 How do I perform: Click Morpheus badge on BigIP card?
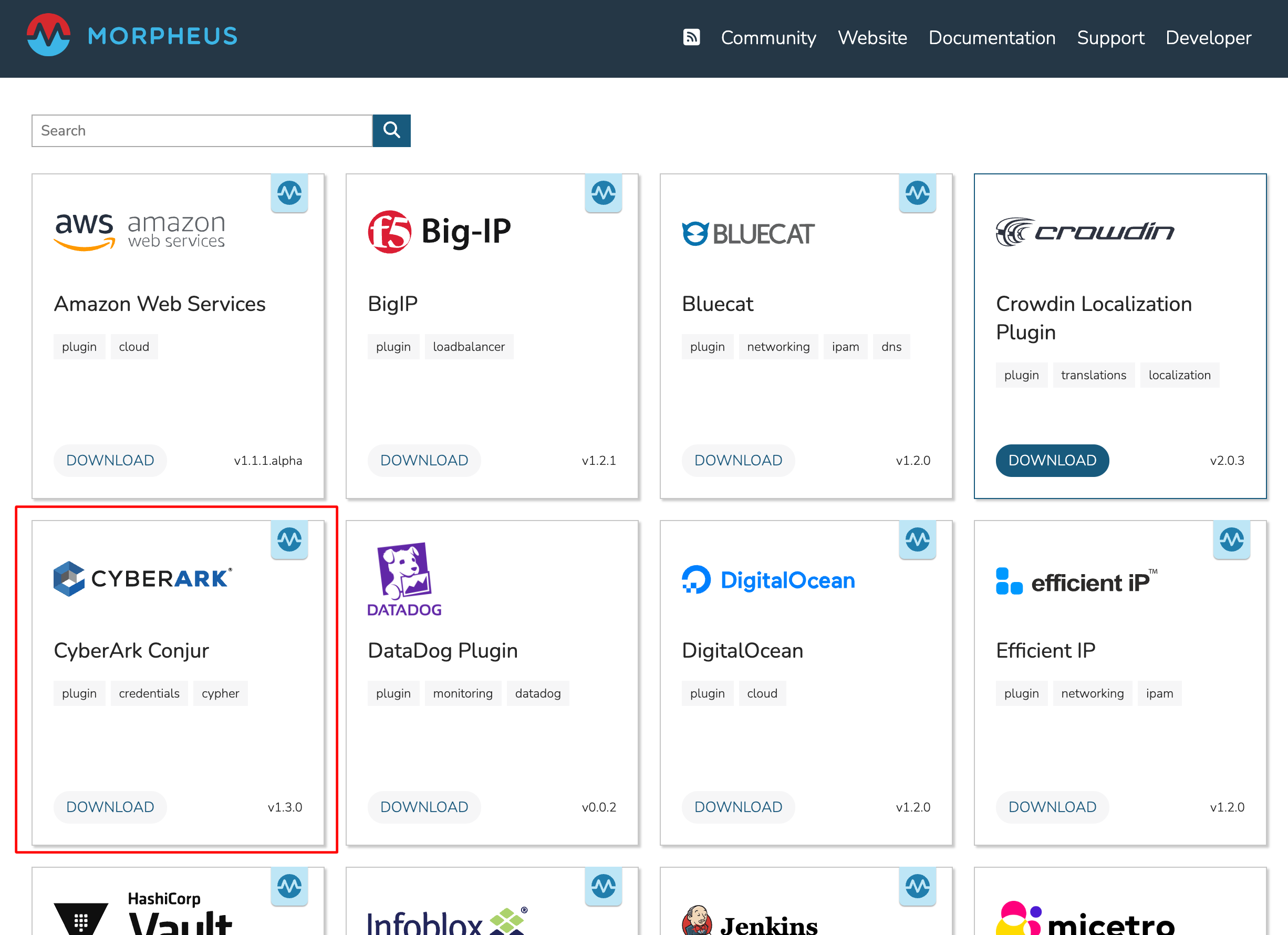603,193
